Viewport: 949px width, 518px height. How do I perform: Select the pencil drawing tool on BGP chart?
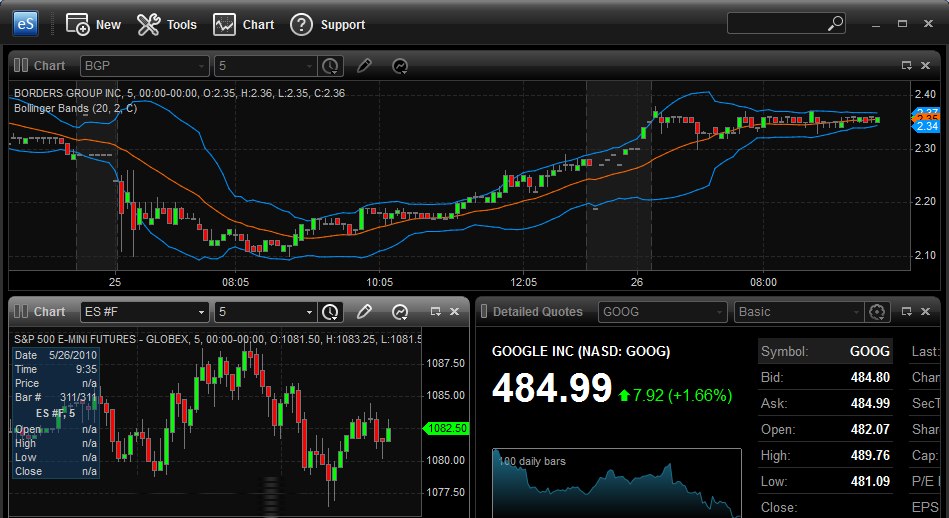pos(364,66)
